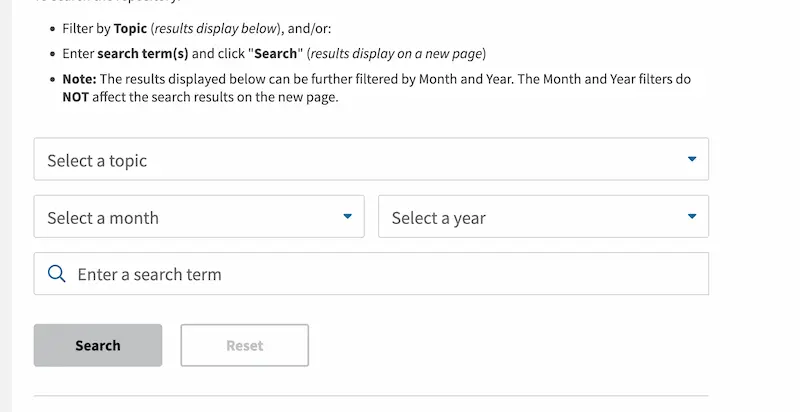
Task: Click the blue caret on topic dropdown
Action: pyautogui.click(x=692, y=159)
